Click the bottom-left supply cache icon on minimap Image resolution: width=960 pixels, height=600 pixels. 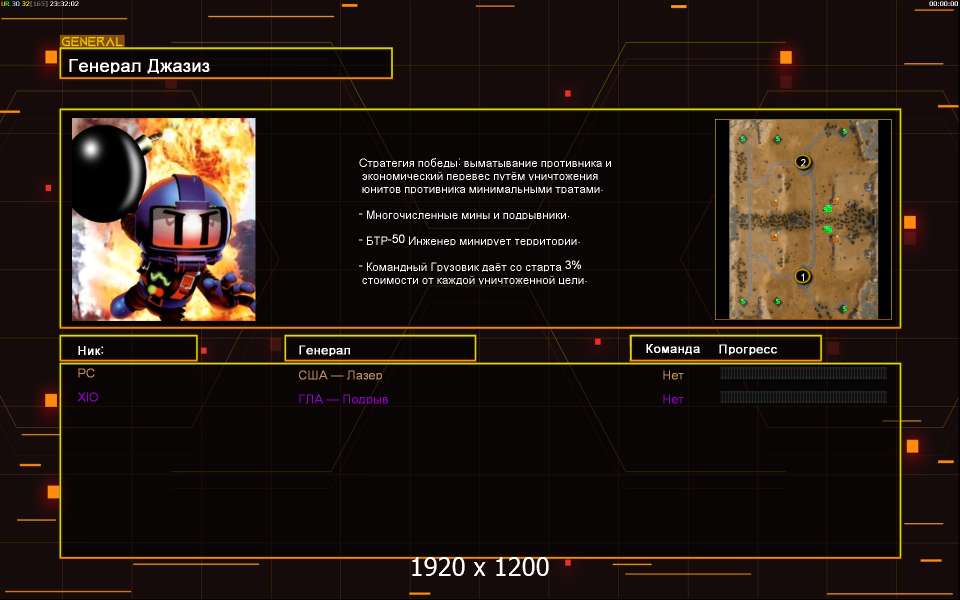pos(742,301)
